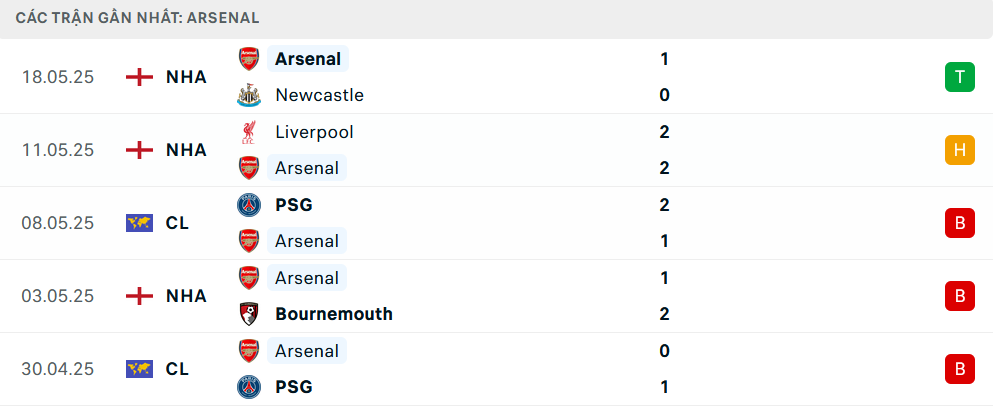This screenshot has height=406, width=993.
Task: Click the Bournemouth club crest icon
Action: click(248, 314)
